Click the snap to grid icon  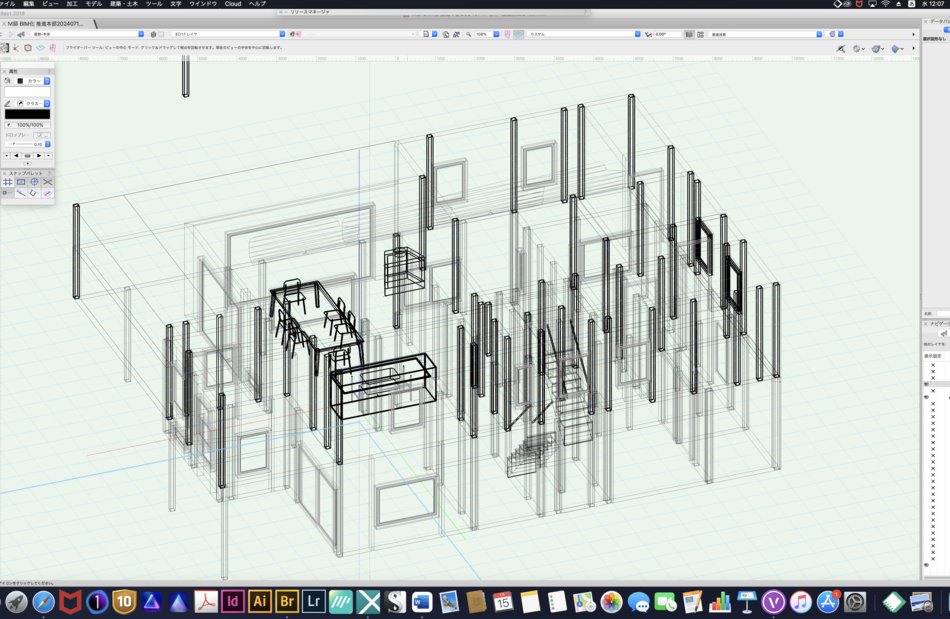click(x=7, y=182)
